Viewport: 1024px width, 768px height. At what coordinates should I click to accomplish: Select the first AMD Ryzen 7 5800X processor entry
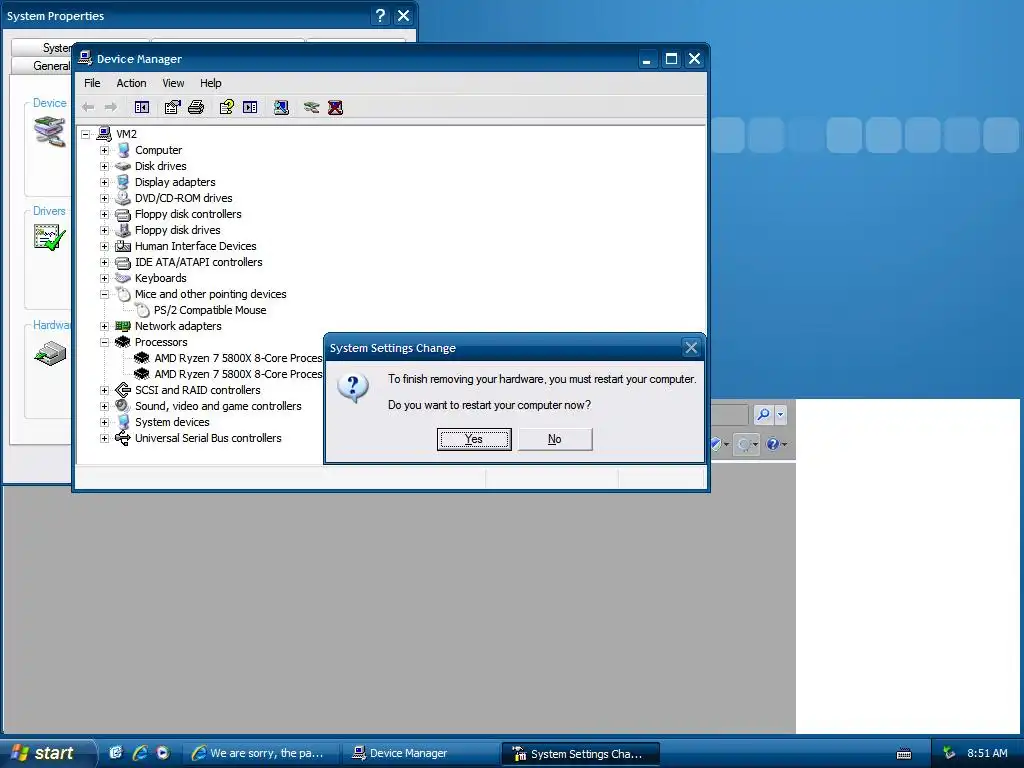pyautogui.click(x=238, y=358)
